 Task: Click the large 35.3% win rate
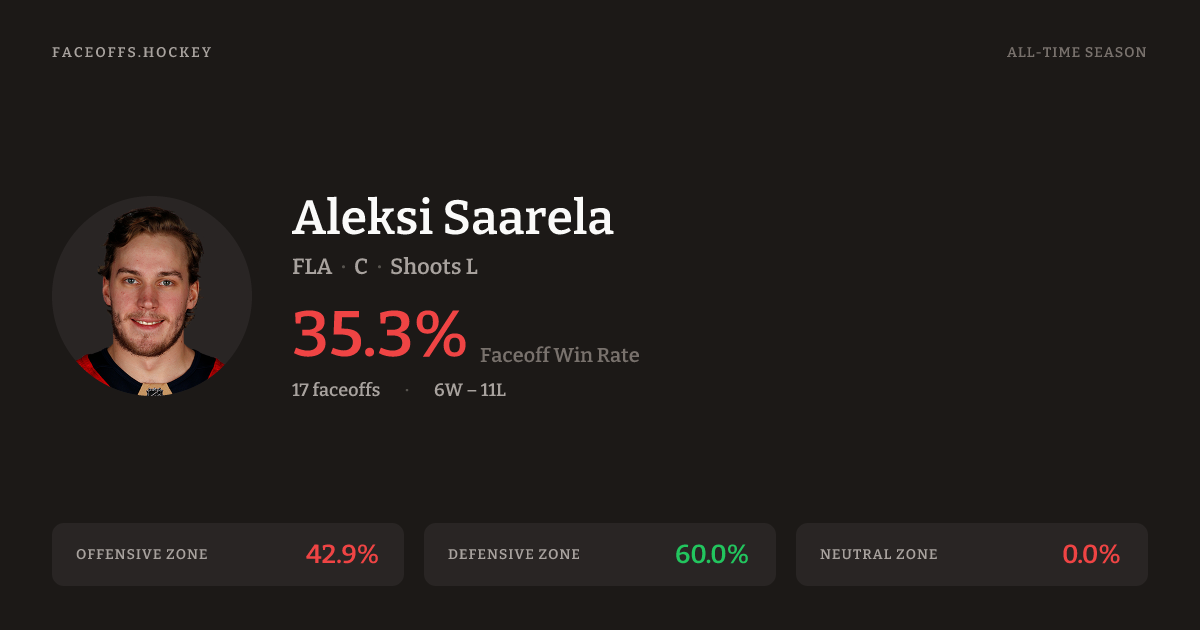(x=379, y=333)
